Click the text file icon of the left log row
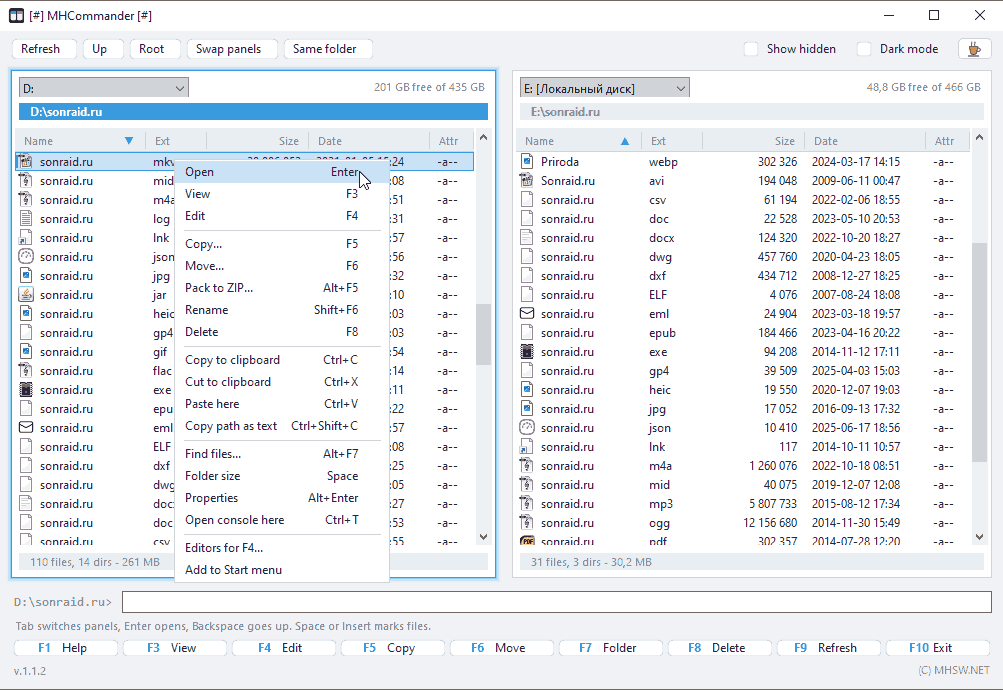 pos(26,219)
